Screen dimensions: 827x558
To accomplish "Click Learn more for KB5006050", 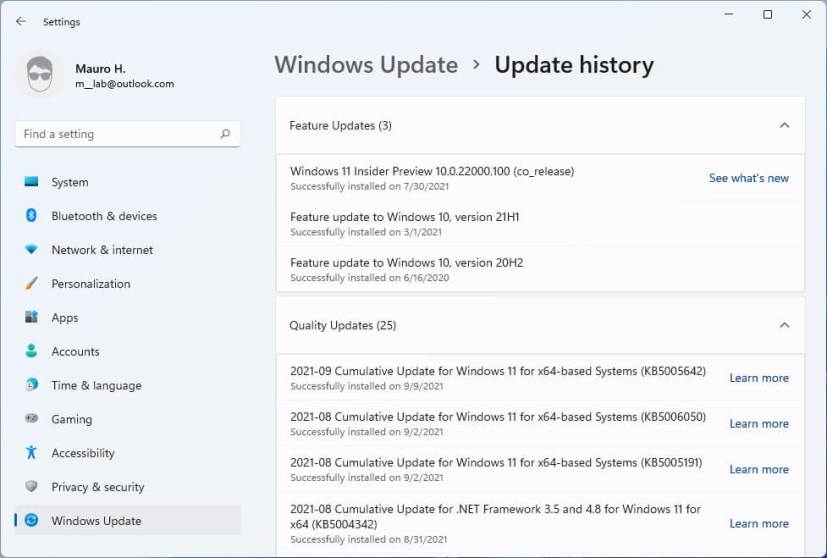I will 759,424.
